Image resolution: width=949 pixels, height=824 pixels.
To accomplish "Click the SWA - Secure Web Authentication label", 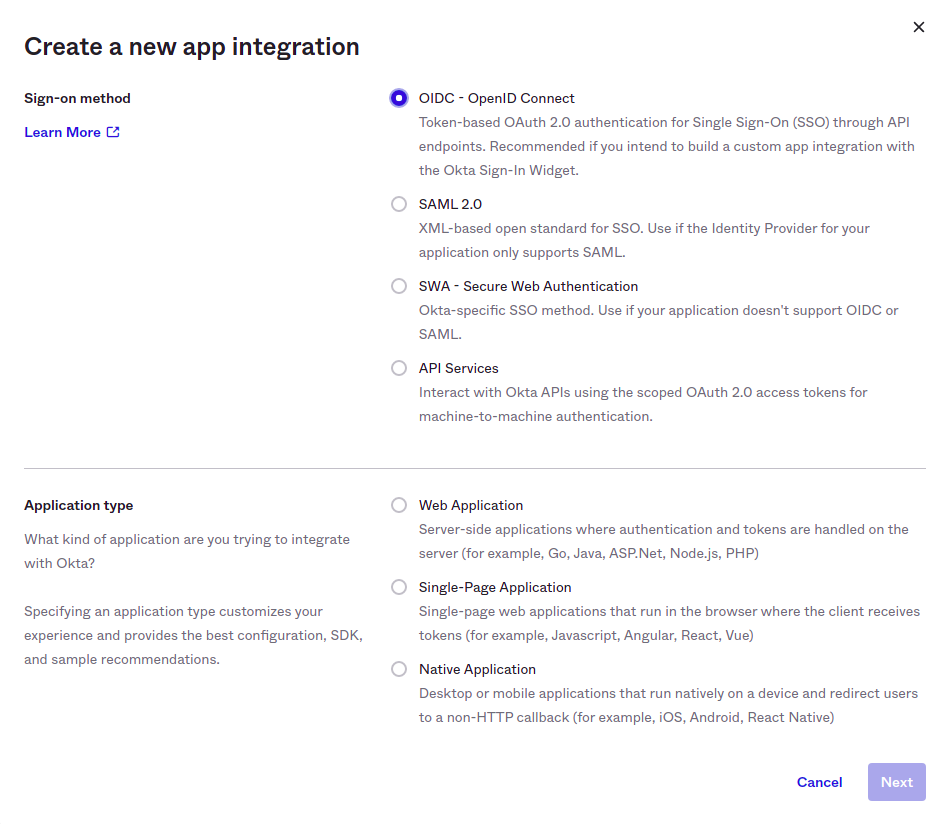I will point(528,286).
